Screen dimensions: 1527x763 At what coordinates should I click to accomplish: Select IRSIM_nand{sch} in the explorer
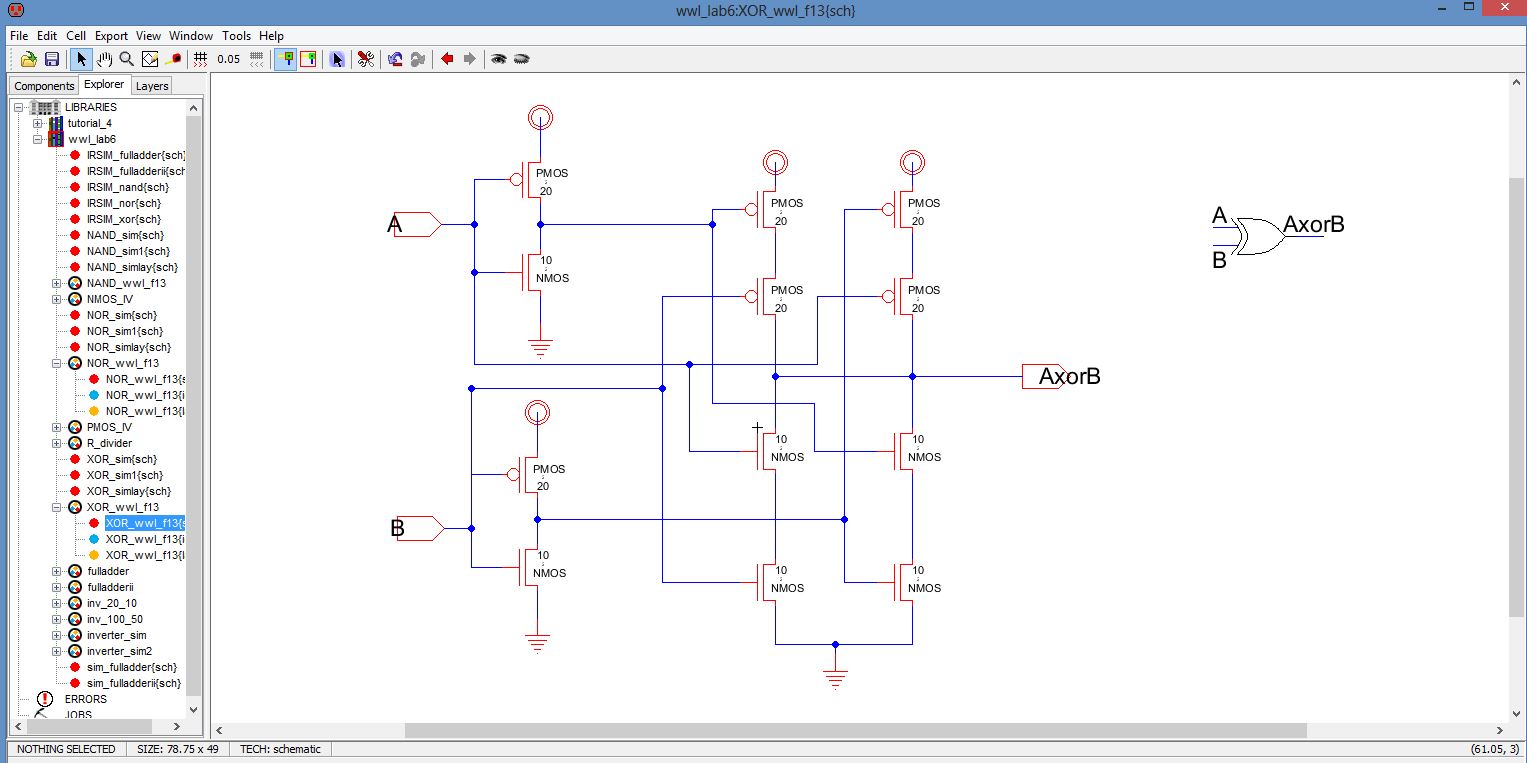(127, 187)
